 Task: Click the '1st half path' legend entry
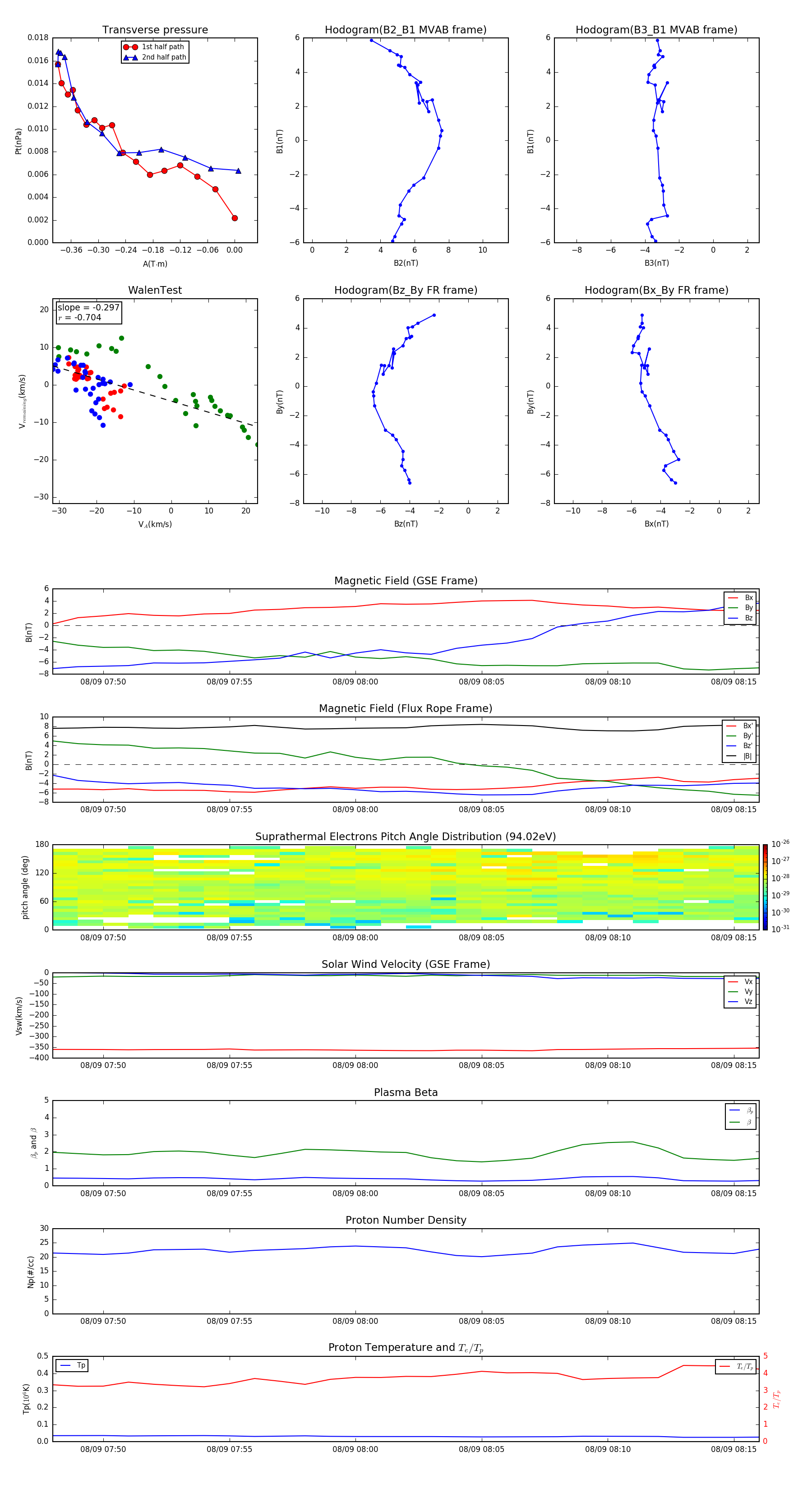154,47
